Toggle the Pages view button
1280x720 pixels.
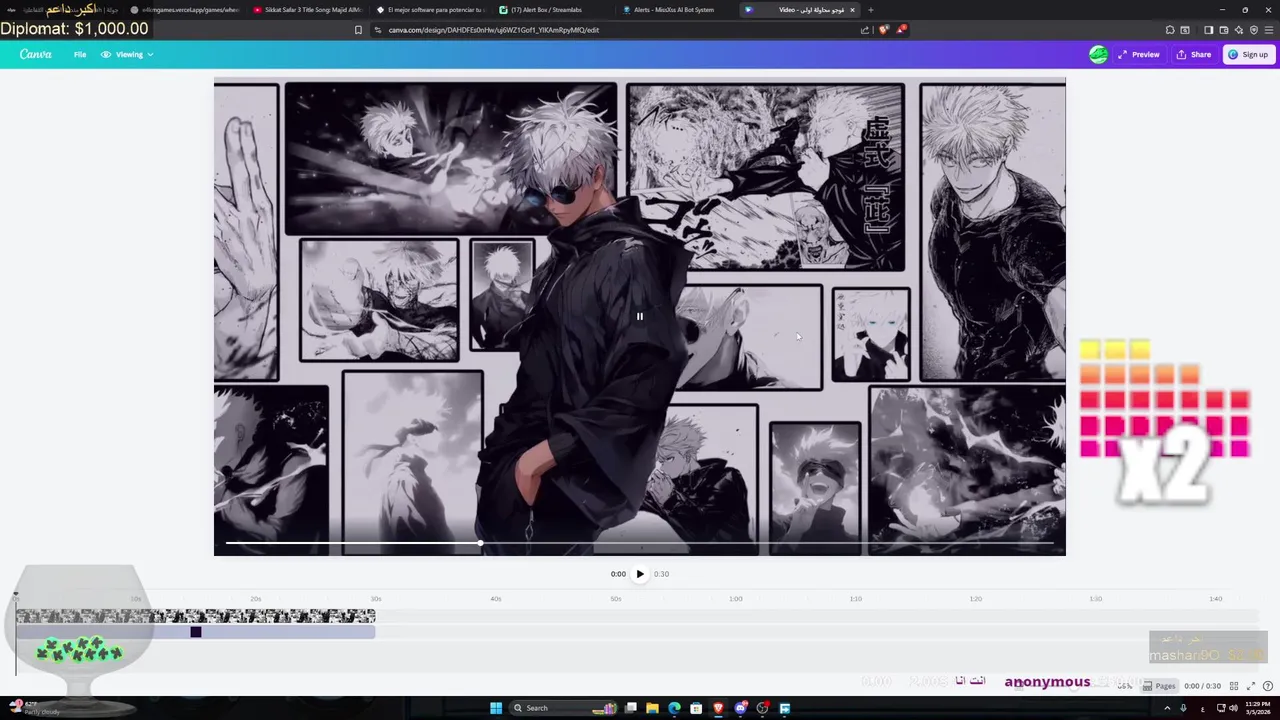tap(1160, 686)
